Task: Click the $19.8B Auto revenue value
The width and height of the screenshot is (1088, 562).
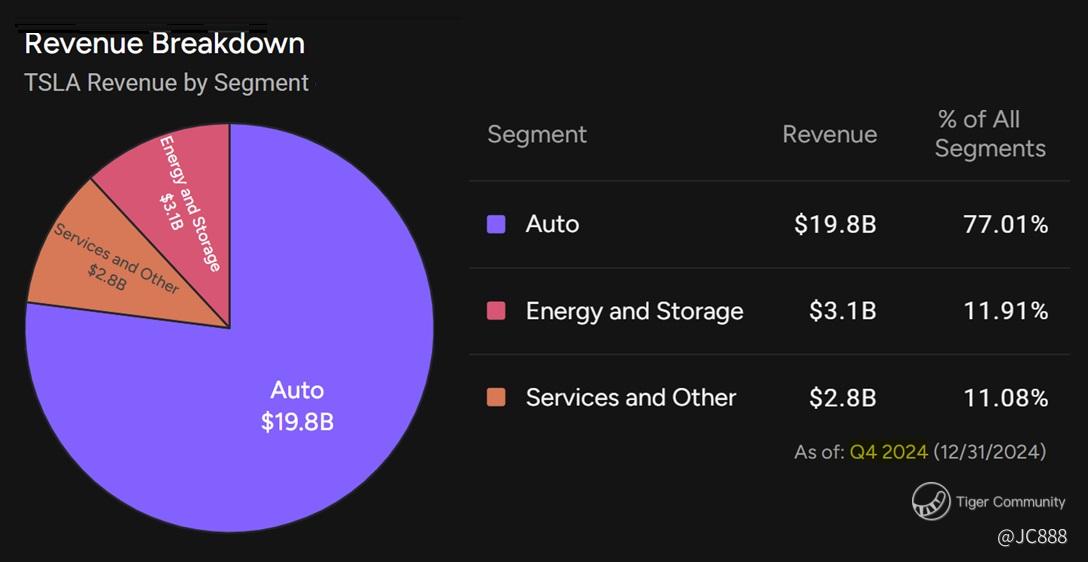Action: pos(835,224)
